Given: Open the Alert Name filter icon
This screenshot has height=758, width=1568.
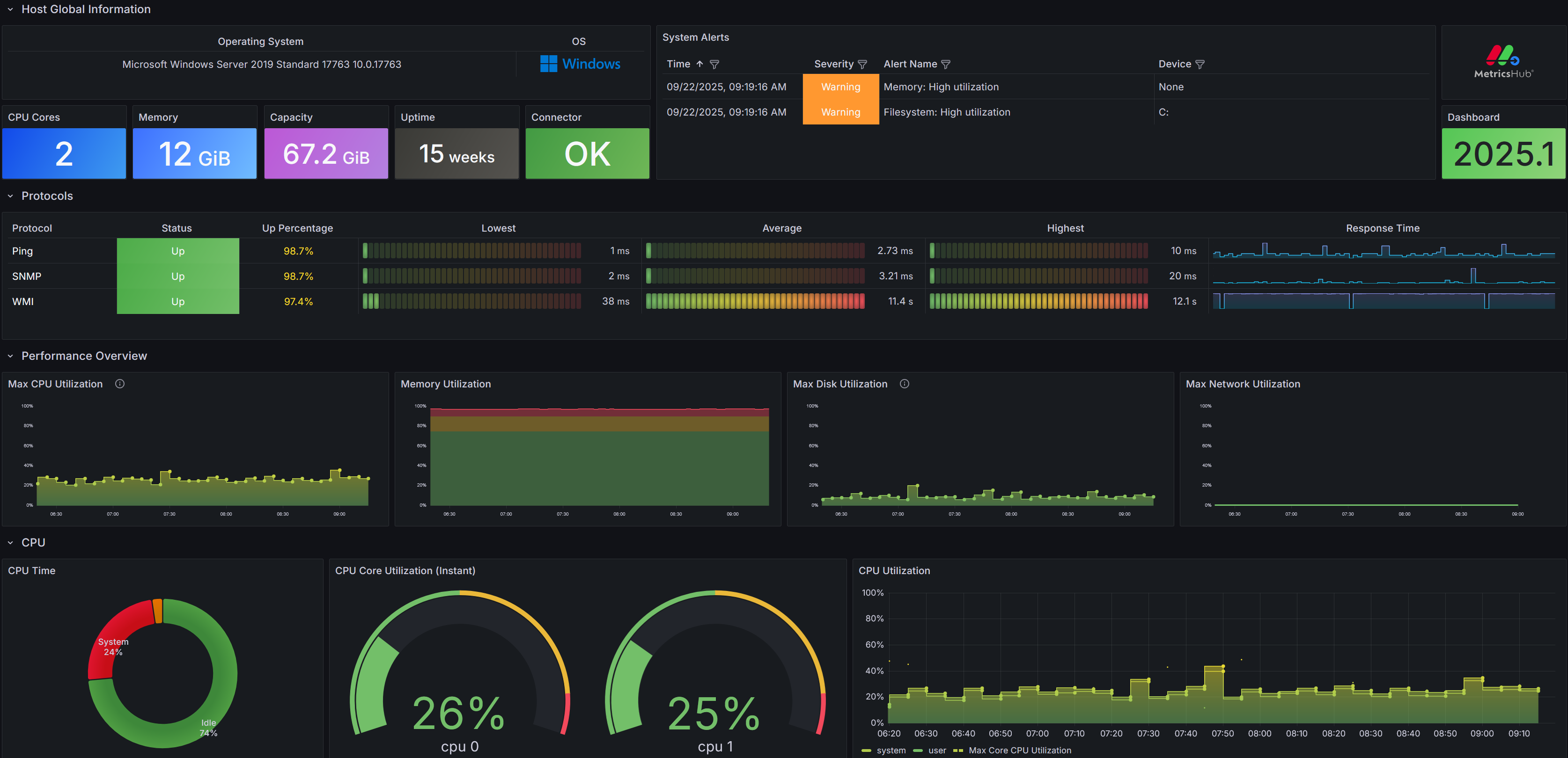Looking at the screenshot, I should click(945, 65).
